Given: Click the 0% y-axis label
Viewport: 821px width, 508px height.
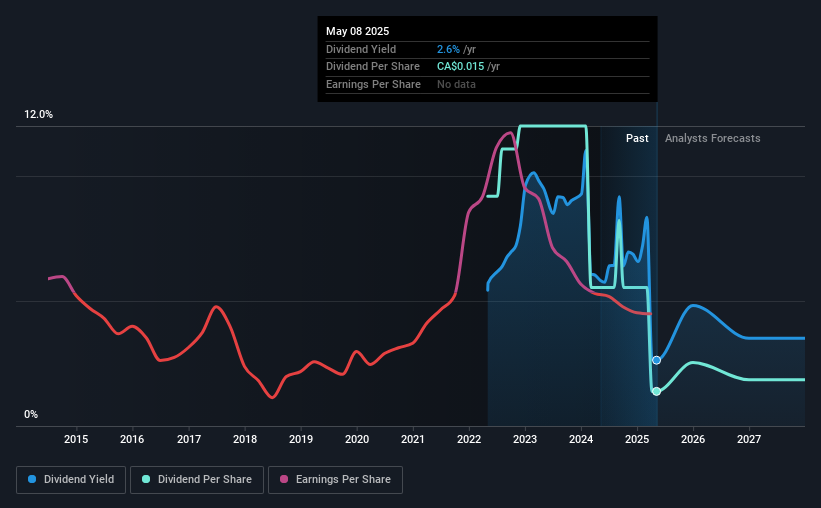Looking at the screenshot, I should 31,414.
